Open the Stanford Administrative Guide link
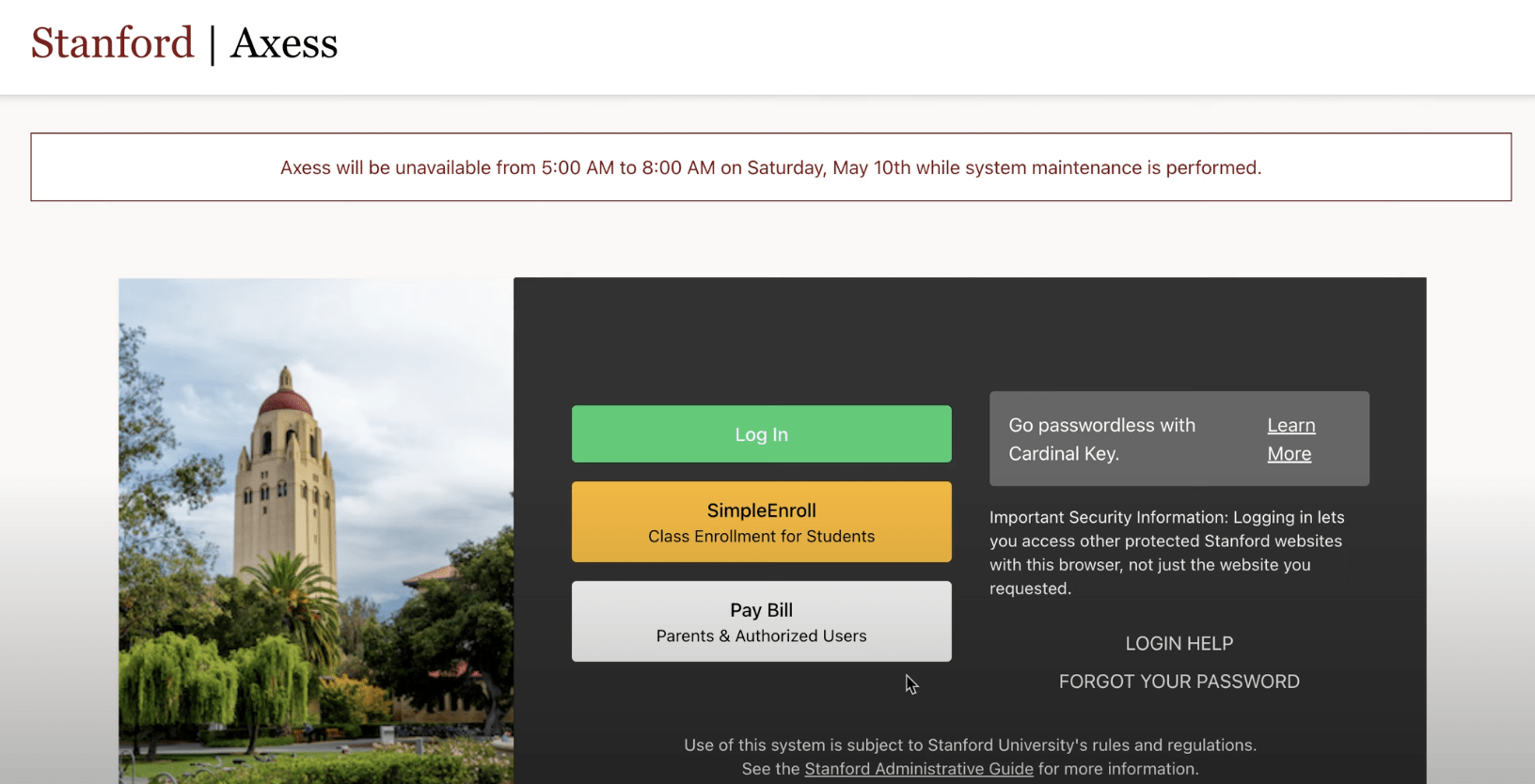 [x=918, y=769]
